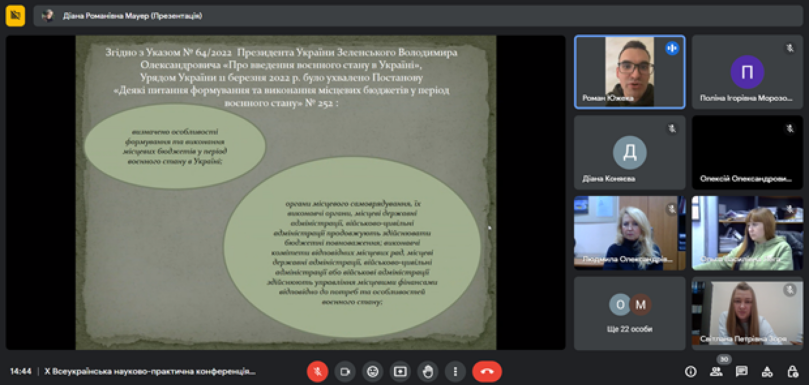
Task: Click the shared presentation slide
Action: click(x=286, y=192)
